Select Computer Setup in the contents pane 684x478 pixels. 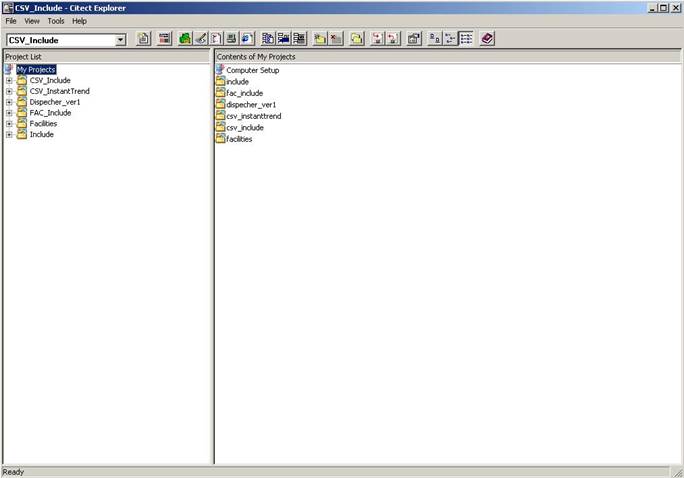(252, 70)
